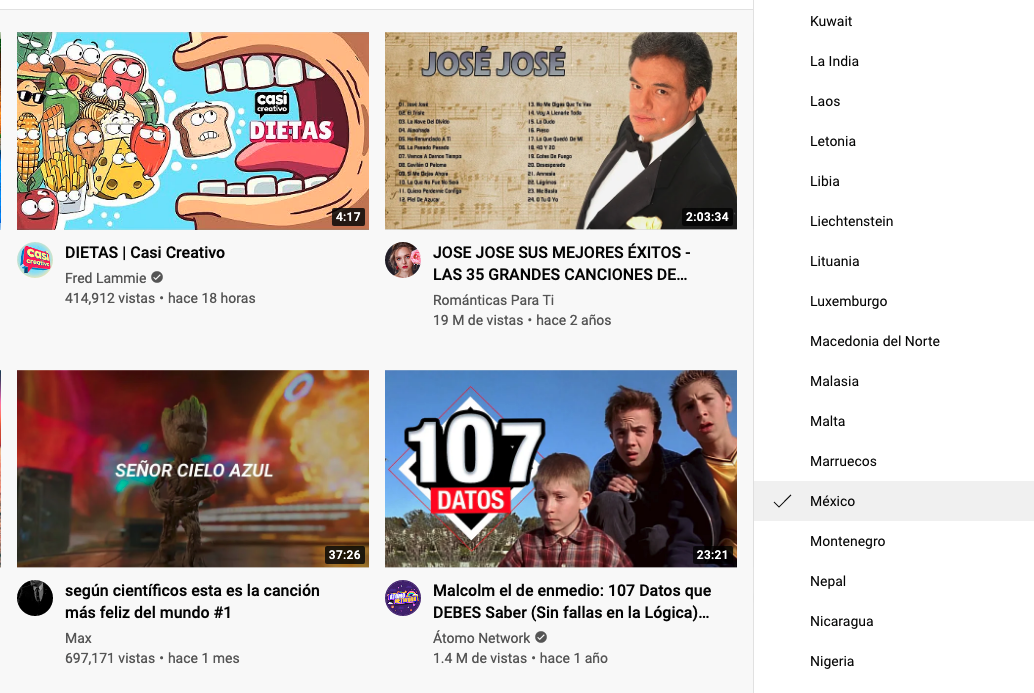The image size is (1034, 693).
Task: Pick Liechtenstein in the location menu
Action: pos(894,221)
